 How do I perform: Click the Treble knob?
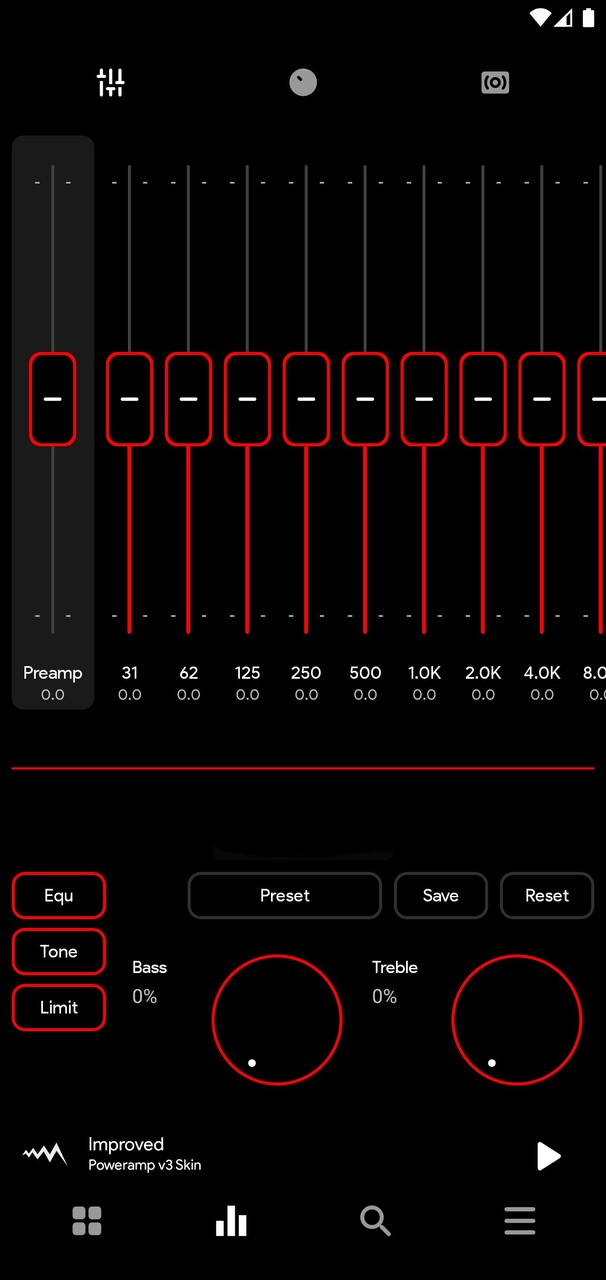(517, 1019)
